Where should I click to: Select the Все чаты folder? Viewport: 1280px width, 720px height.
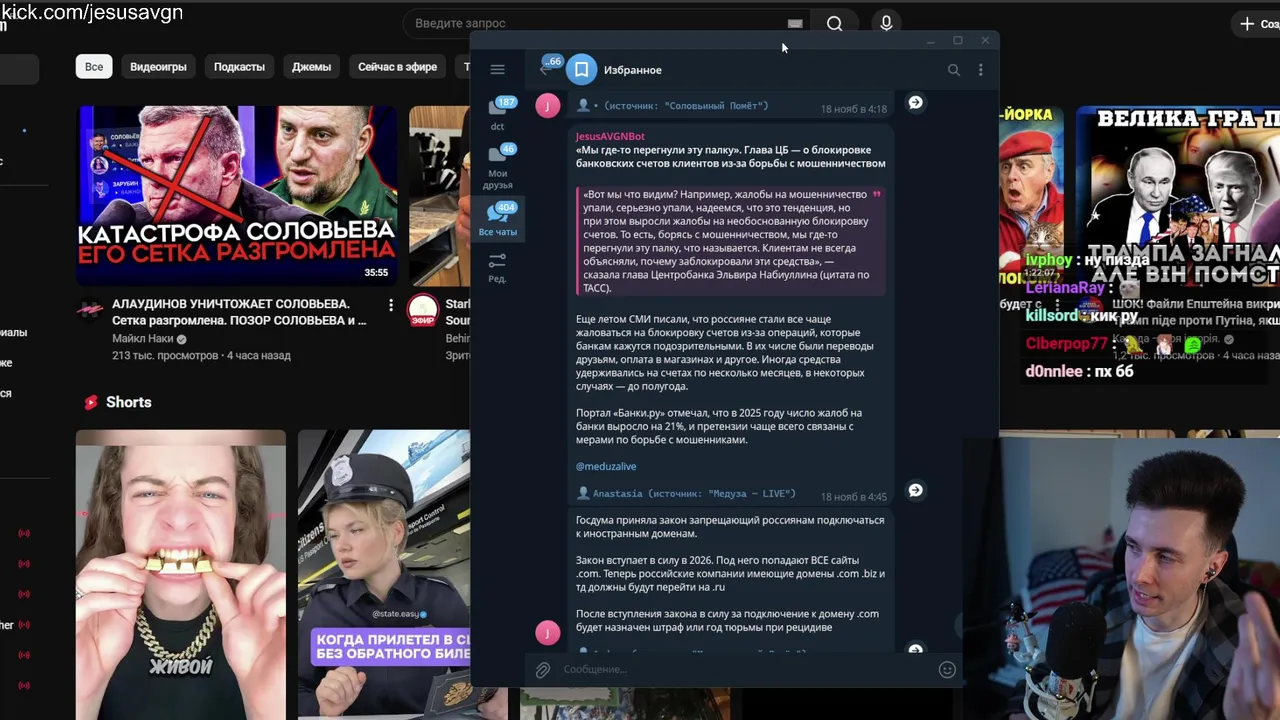pos(498,219)
